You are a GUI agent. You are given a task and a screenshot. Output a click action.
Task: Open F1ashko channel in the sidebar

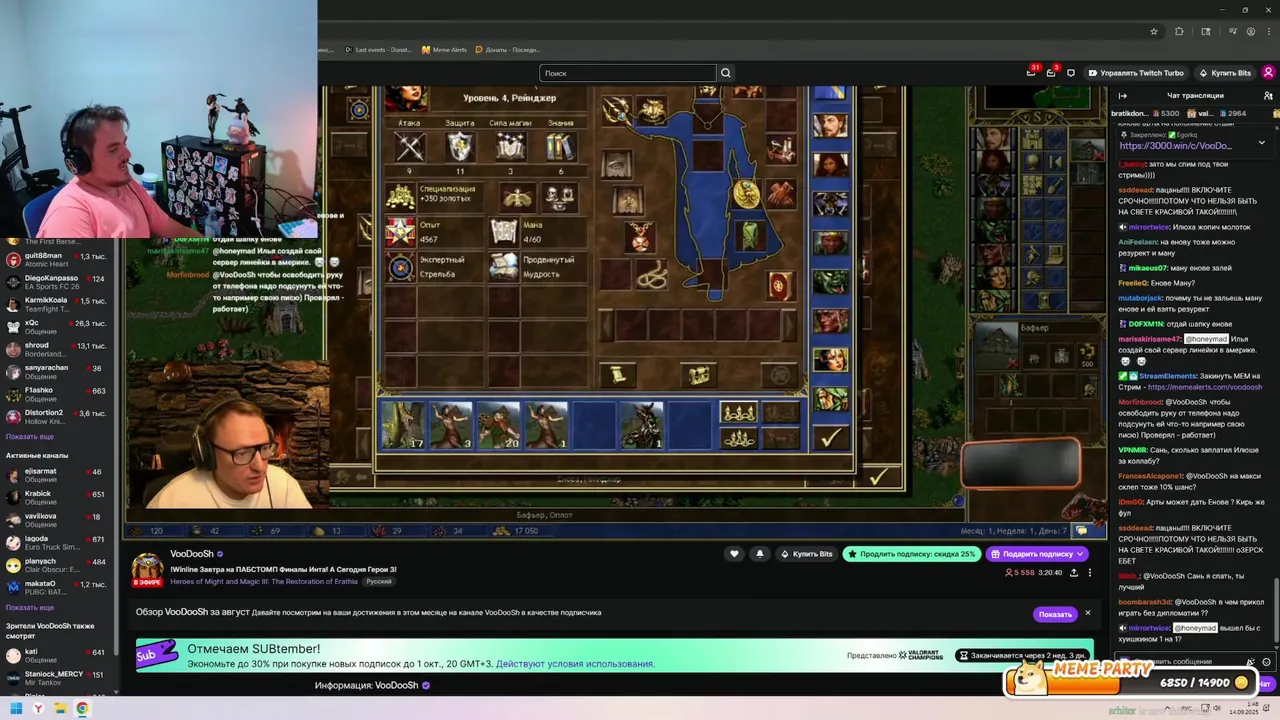click(x=59, y=394)
